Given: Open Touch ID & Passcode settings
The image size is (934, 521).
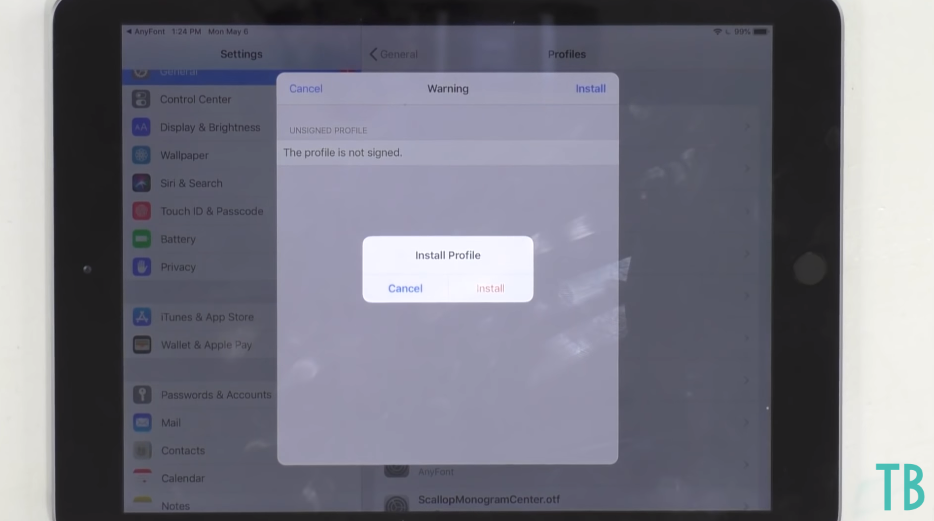Looking at the screenshot, I should coord(200,211).
